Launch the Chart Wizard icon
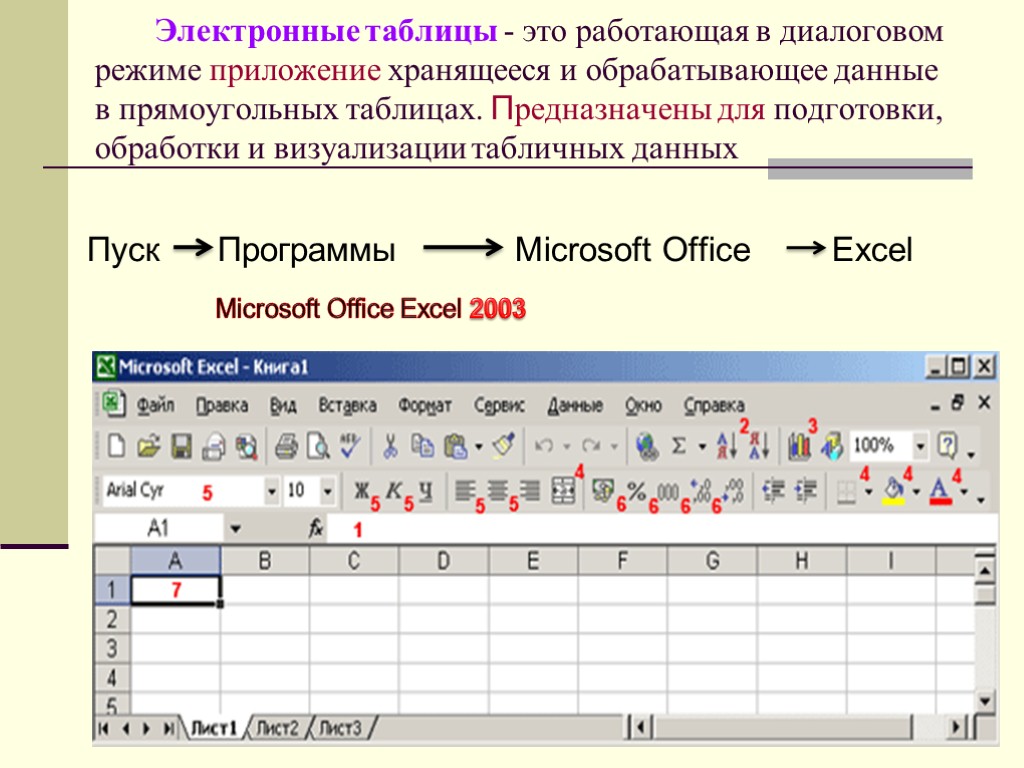This screenshot has height=768, width=1024. [799, 447]
